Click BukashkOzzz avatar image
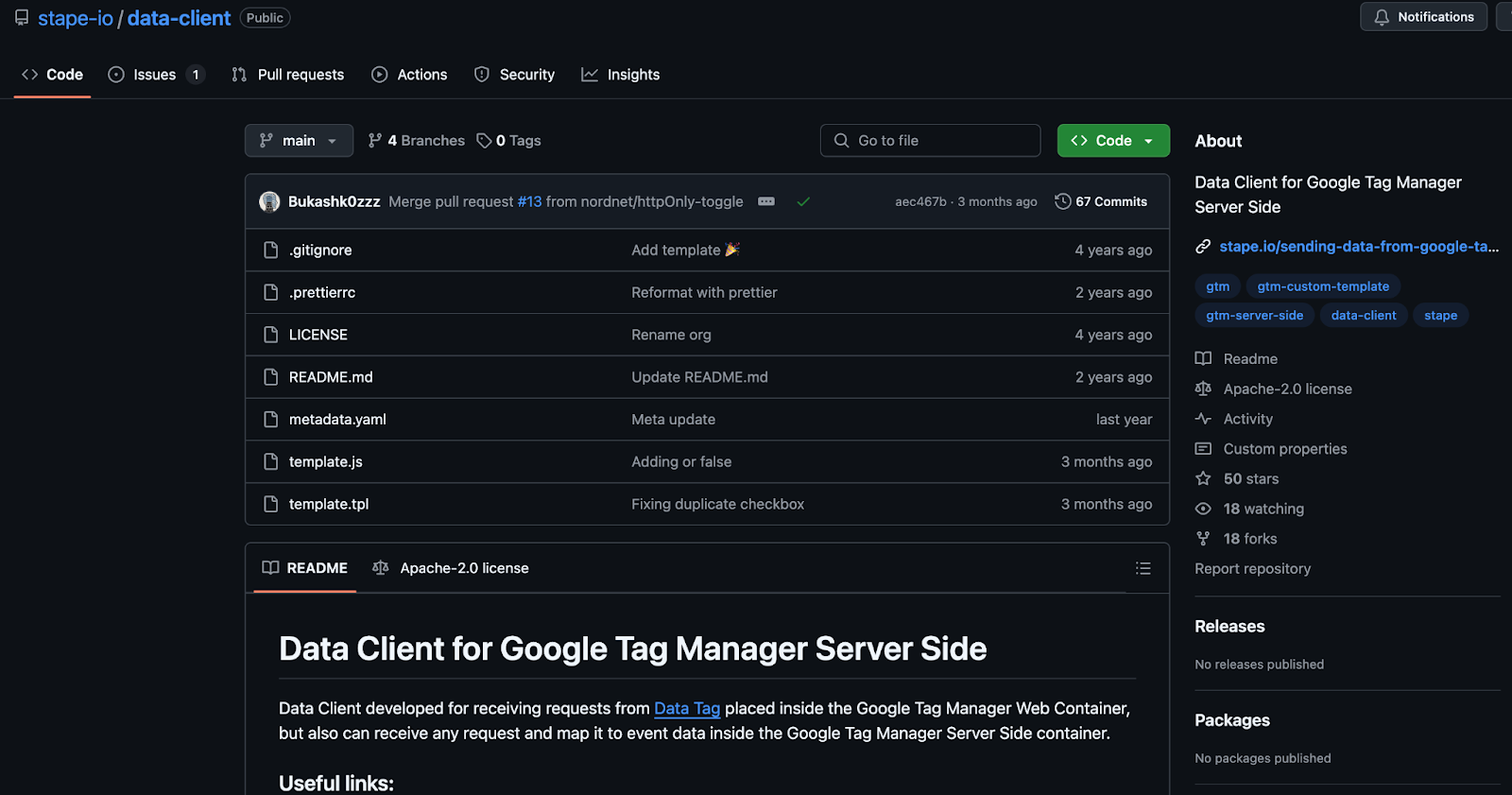The image size is (1512, 795). 269,201
